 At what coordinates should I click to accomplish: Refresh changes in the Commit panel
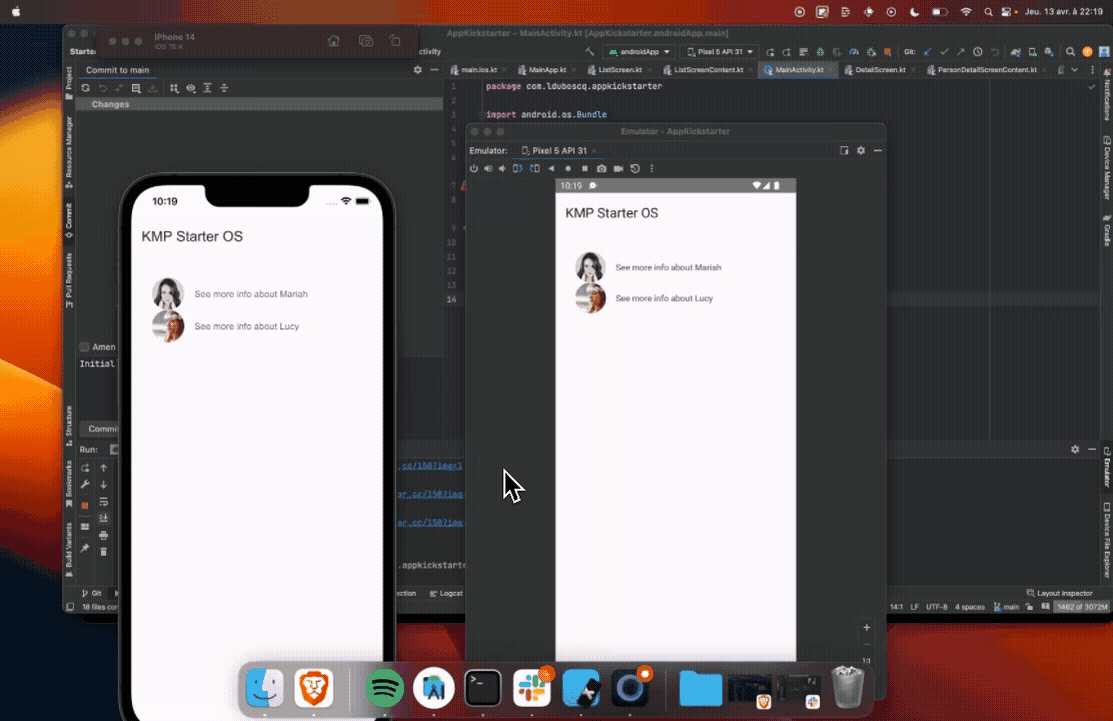[86, 88]
